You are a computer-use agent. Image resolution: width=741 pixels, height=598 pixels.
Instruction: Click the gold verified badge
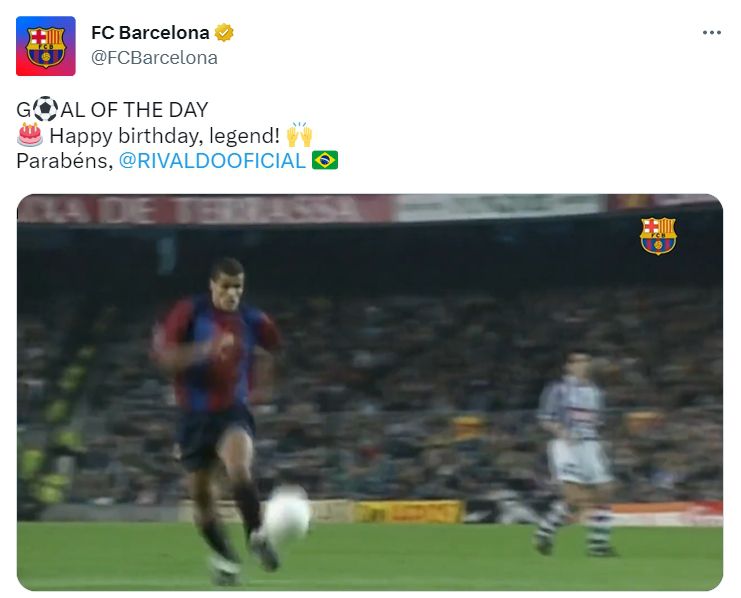click(x=224, y=33)
